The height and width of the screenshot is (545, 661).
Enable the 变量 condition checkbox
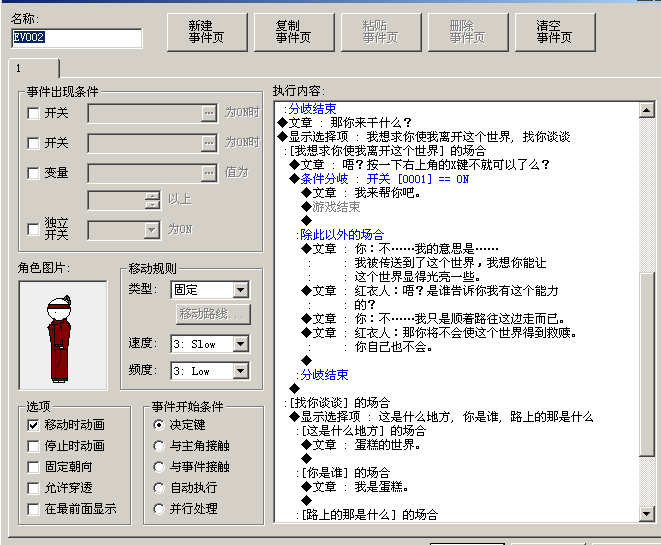coord(33,173)
